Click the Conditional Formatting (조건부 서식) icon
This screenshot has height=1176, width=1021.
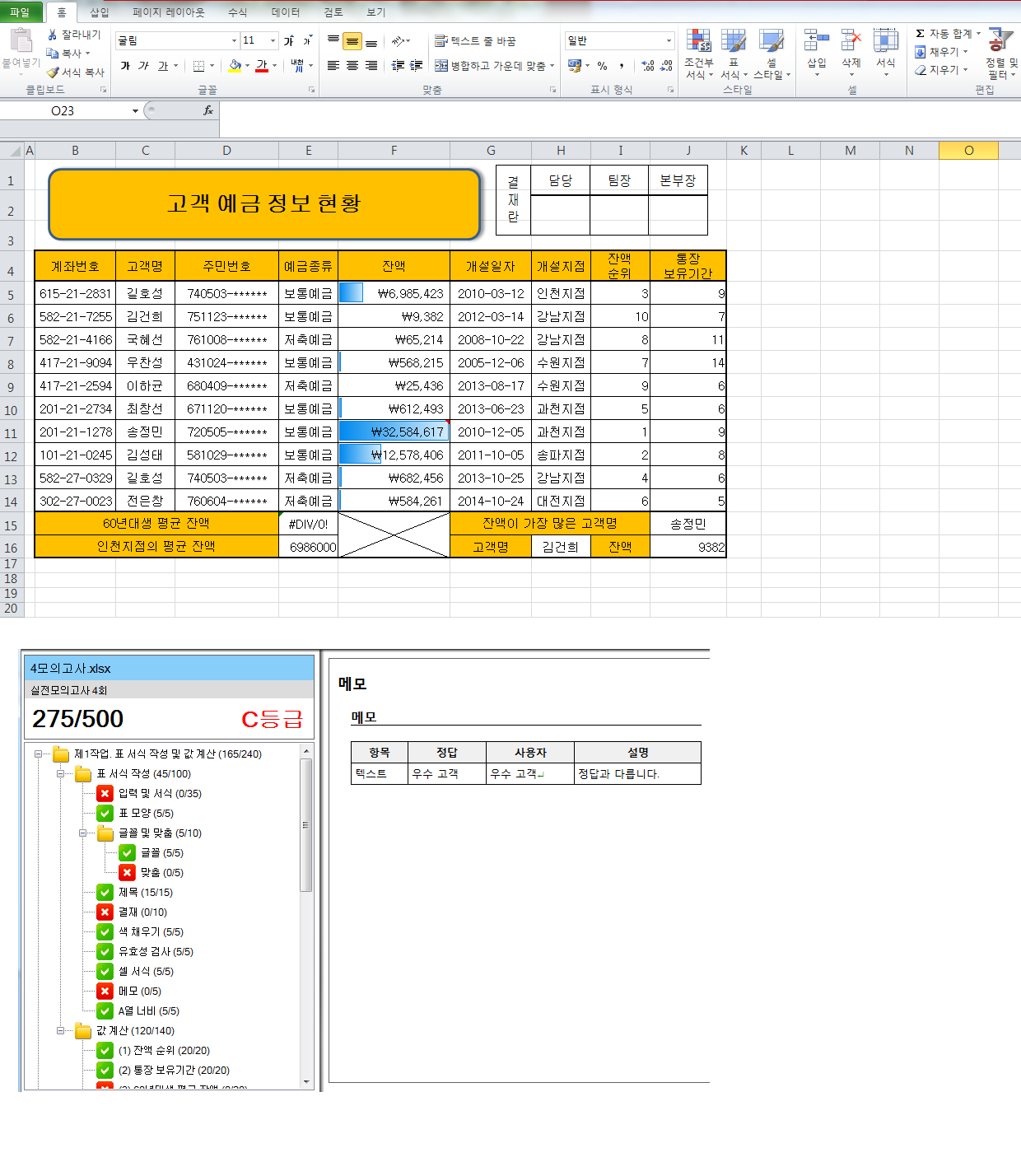[x=698, y=41]
